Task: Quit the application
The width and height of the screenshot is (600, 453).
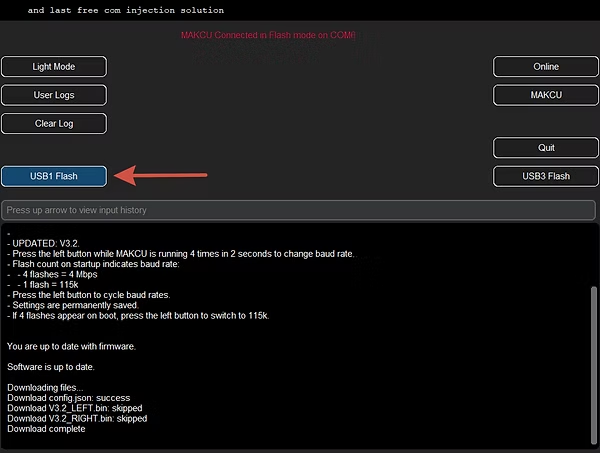Action: [x=546, y=147]
